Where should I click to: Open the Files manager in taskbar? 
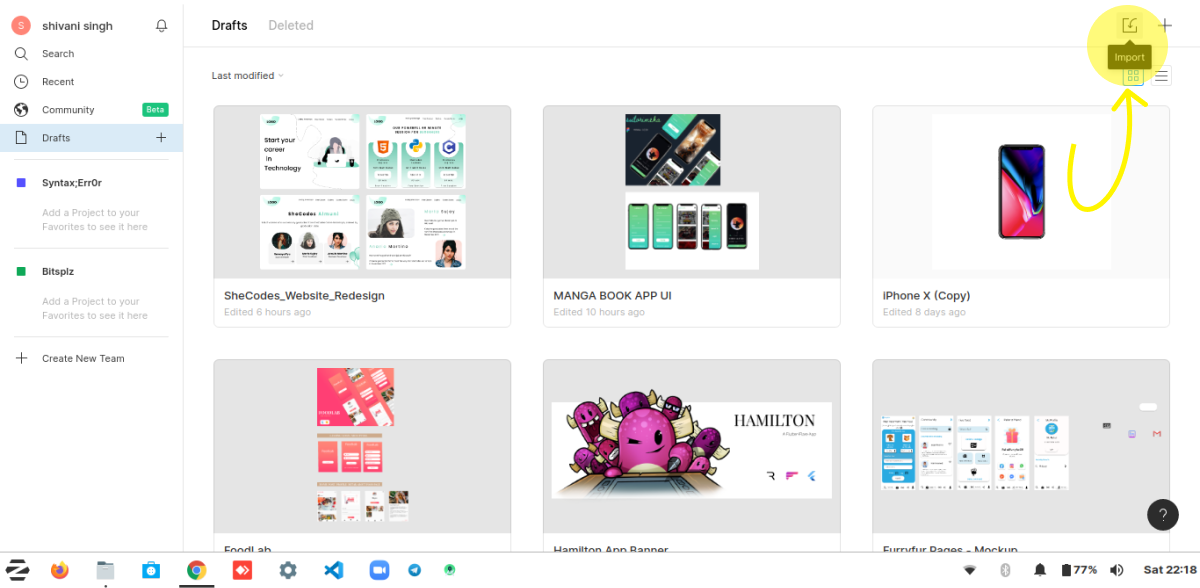[105, 570]
